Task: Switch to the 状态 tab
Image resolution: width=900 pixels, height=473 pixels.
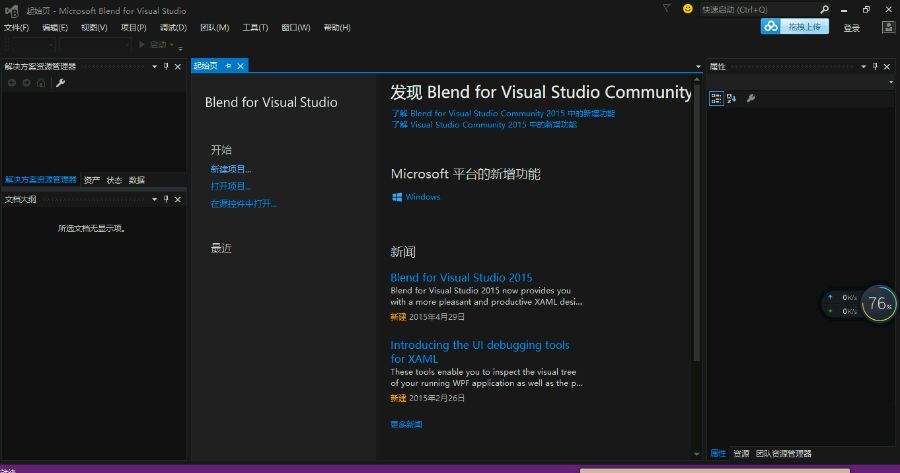Action: 114,180
